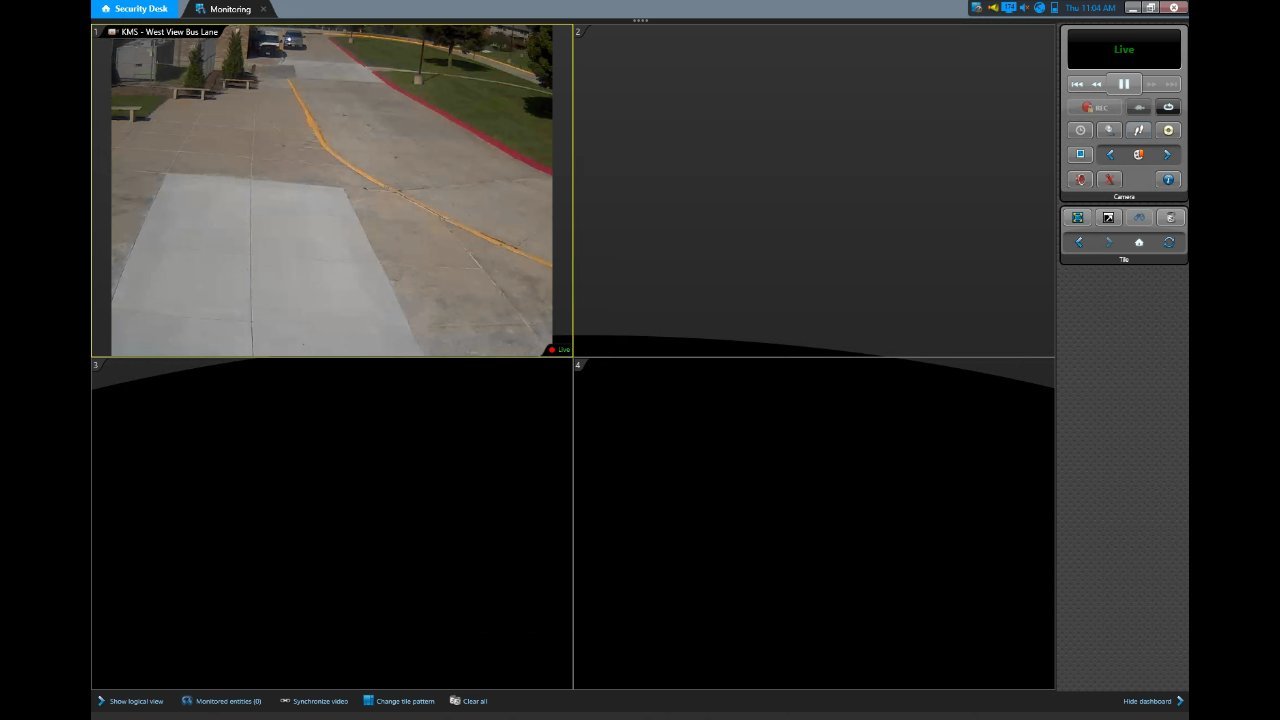
Task: Open Monitored entities (0) list
Action: tap(221, 701)
